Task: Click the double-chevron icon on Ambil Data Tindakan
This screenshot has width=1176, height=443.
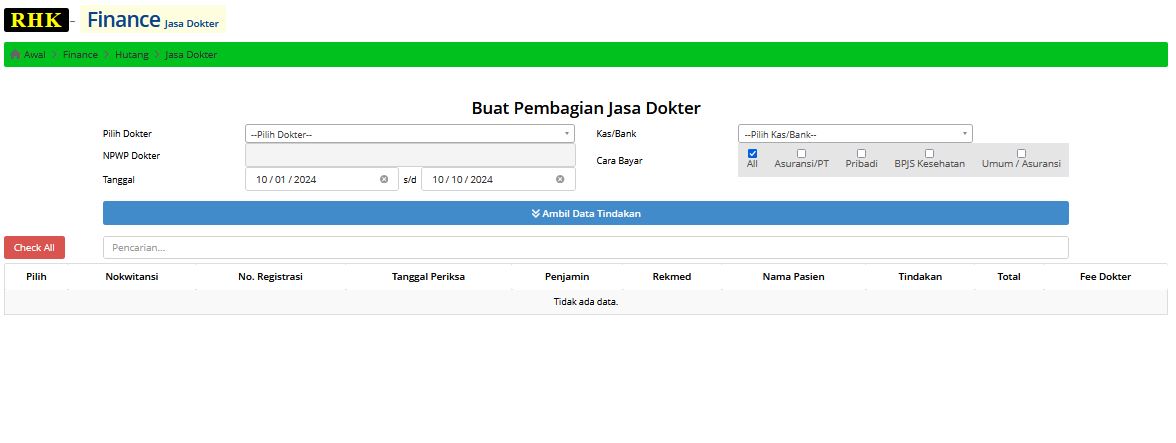Action: pos(536,214)
